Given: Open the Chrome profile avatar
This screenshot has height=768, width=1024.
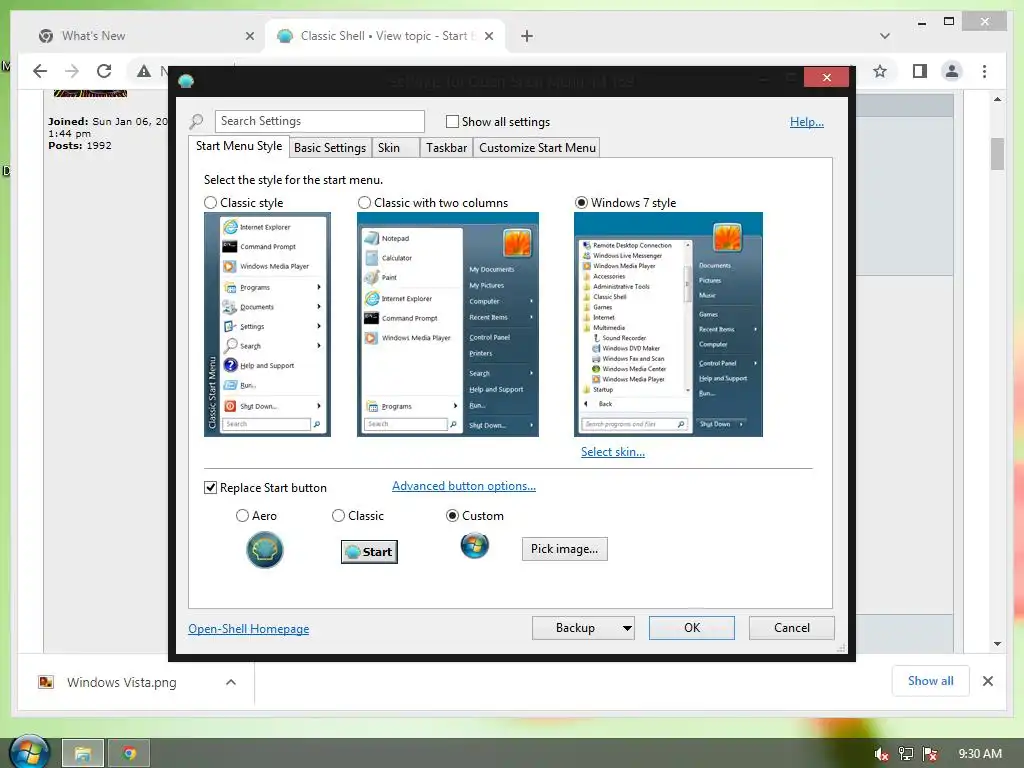Looking at the screenshot, I should click(952, 71).
